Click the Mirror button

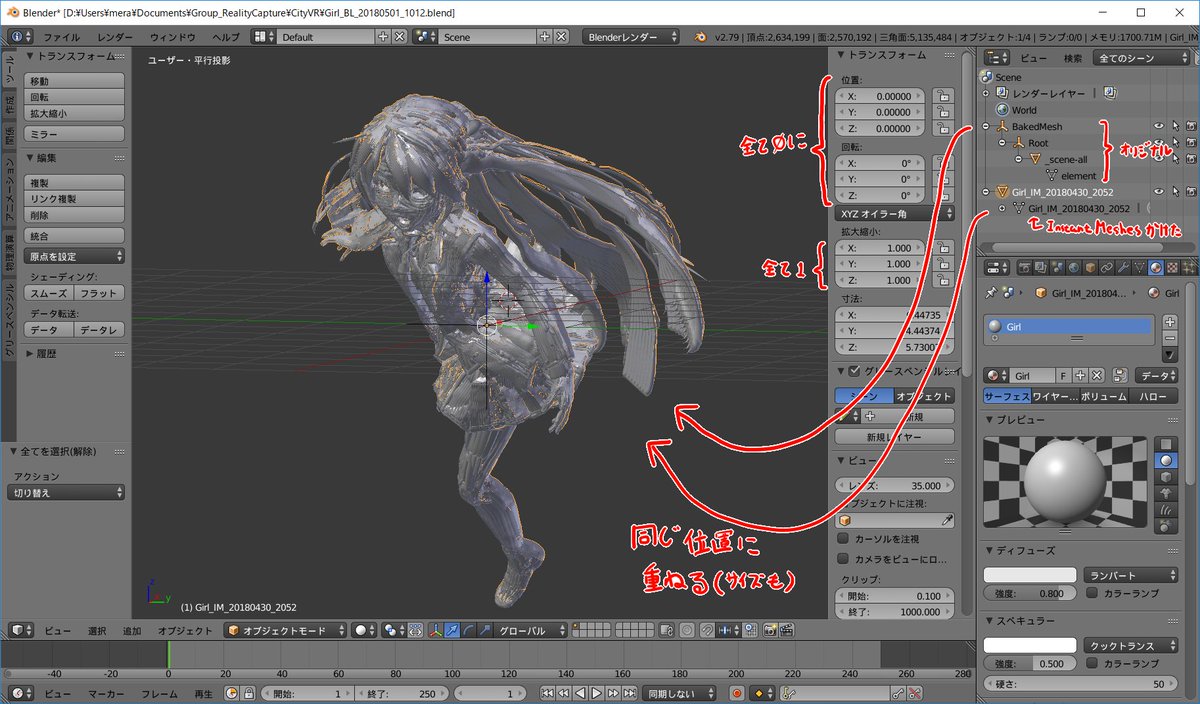[x=75, y=133]
